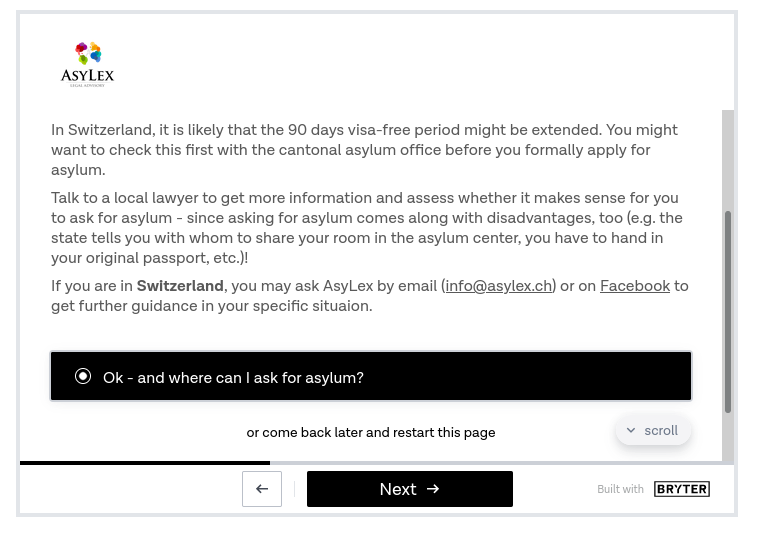Click the bold word Switzerland
The width and height of the screenshot is (757, 537).
coord(180,286)
